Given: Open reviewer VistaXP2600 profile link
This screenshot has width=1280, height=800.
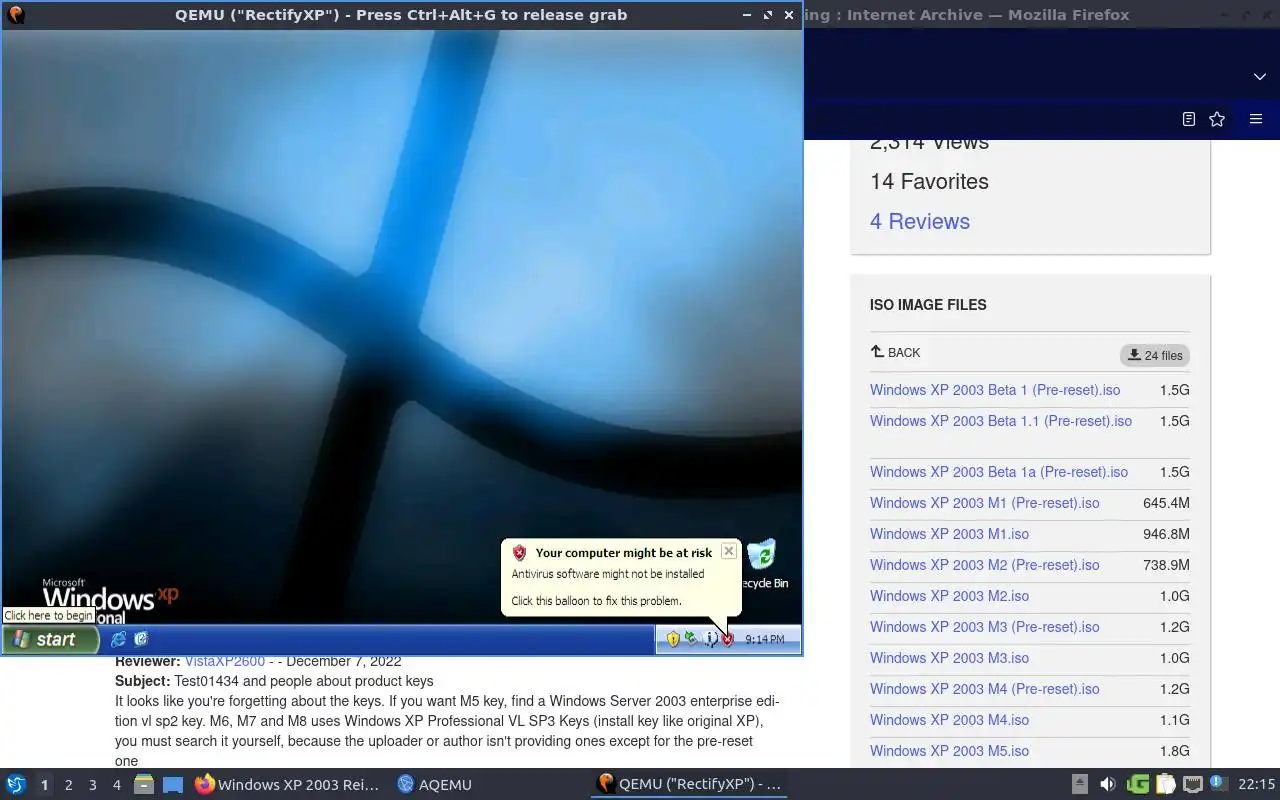Looking at the screenshot, I should [225, 661].
